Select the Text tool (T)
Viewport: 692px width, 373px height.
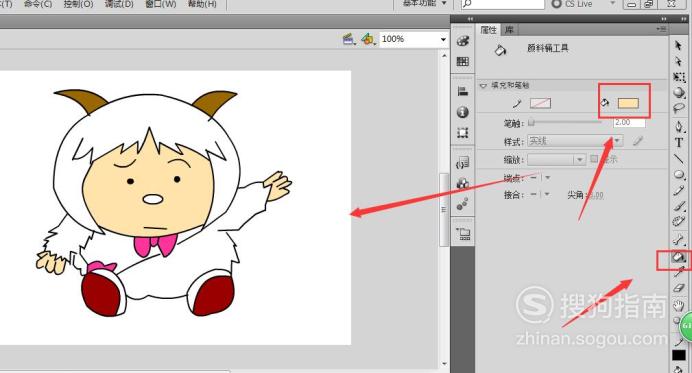[679, 143]
